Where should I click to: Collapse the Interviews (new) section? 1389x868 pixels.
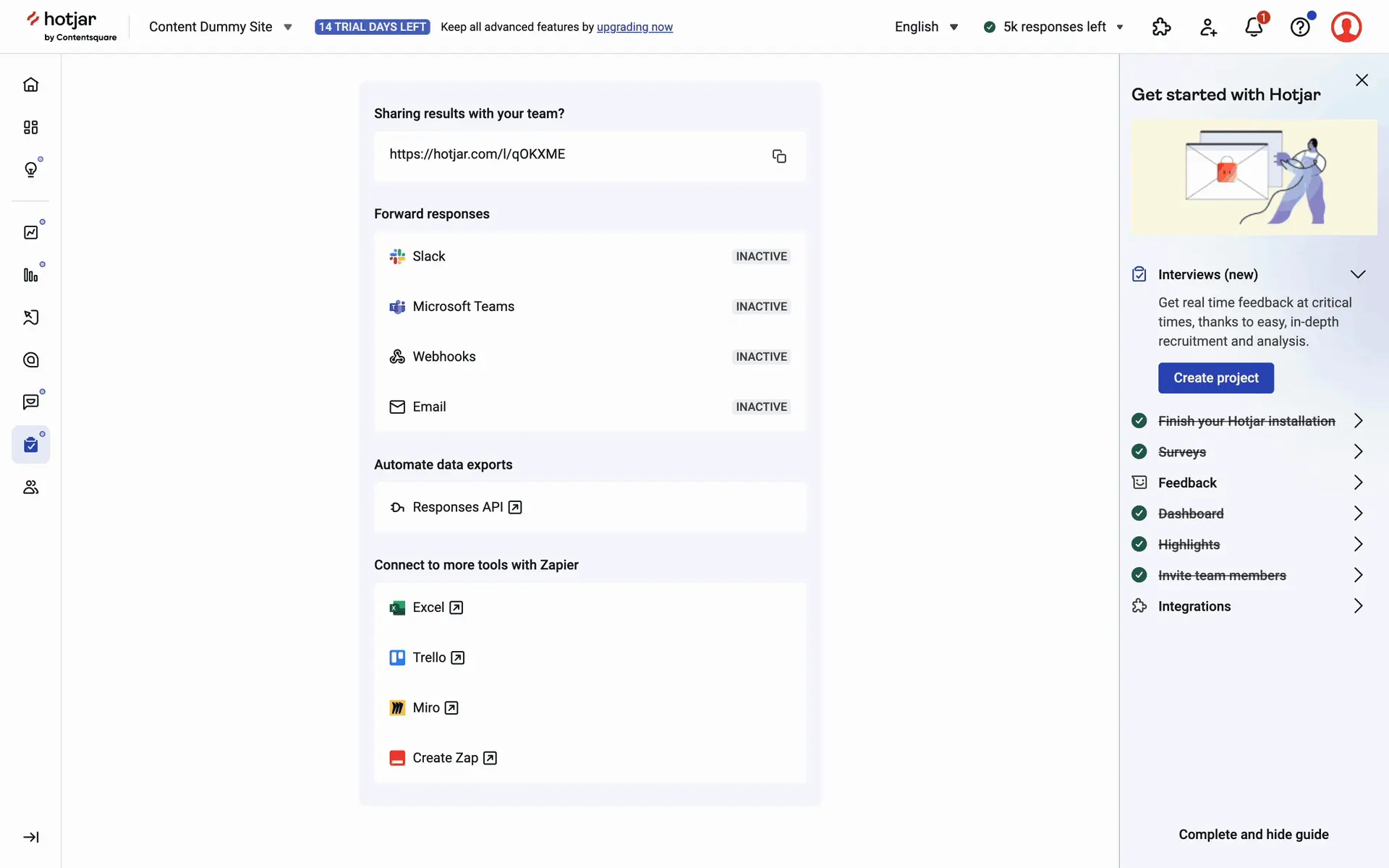click(1357, 274)
